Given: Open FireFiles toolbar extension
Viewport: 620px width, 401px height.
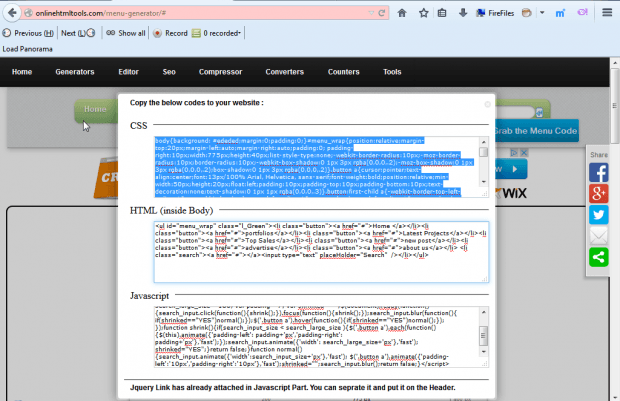Looking at the screenshot, I should [495, 13].
